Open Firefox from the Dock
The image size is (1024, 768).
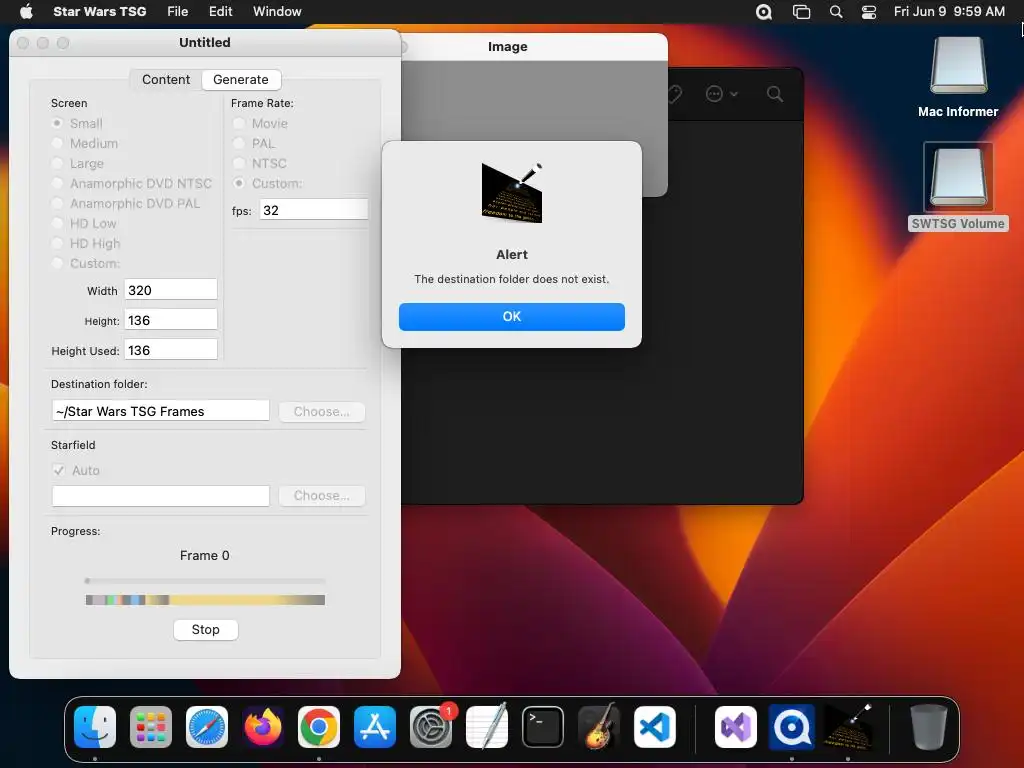tap(263, 727)
